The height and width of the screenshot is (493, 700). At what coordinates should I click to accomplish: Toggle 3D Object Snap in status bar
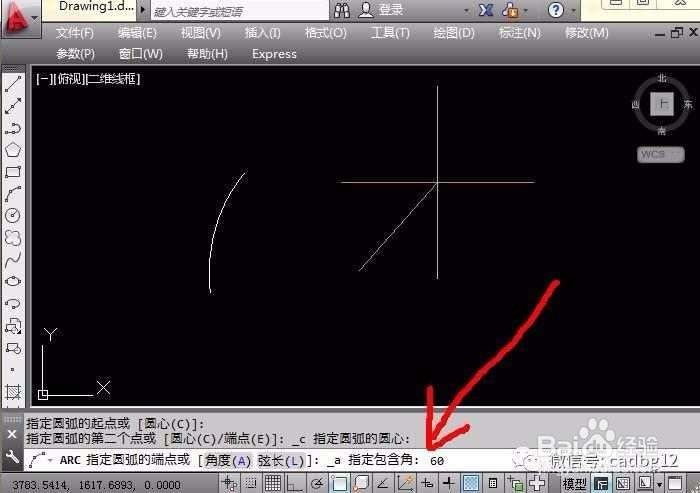[361, 484]
